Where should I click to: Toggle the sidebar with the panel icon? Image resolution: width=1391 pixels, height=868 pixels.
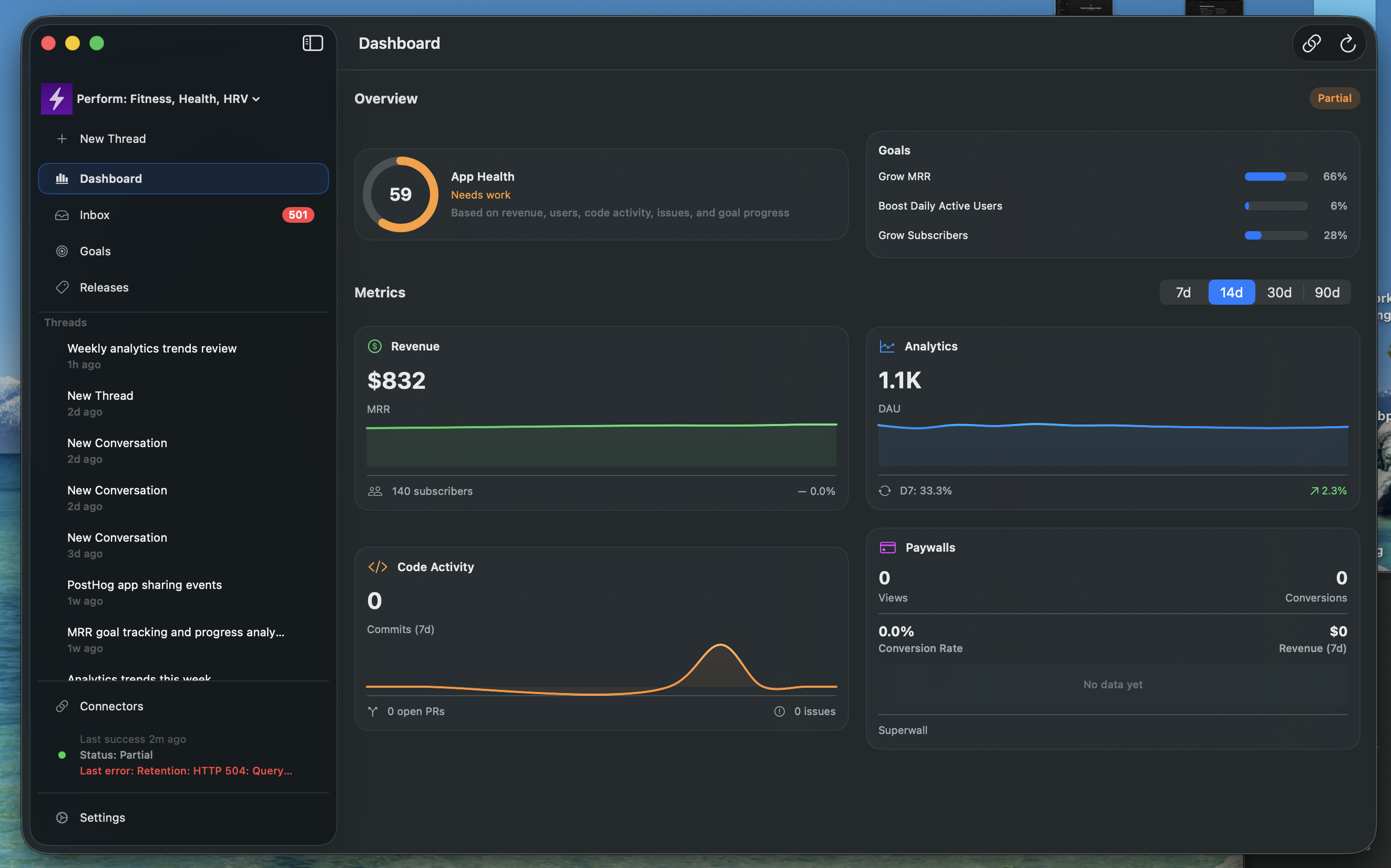coord(312,43)
